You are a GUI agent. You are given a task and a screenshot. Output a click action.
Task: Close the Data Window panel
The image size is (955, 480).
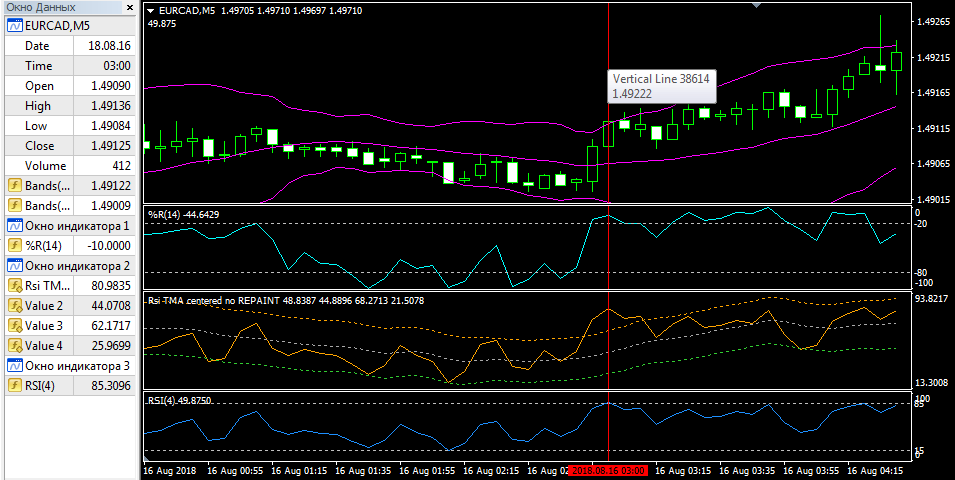[130, 8]
